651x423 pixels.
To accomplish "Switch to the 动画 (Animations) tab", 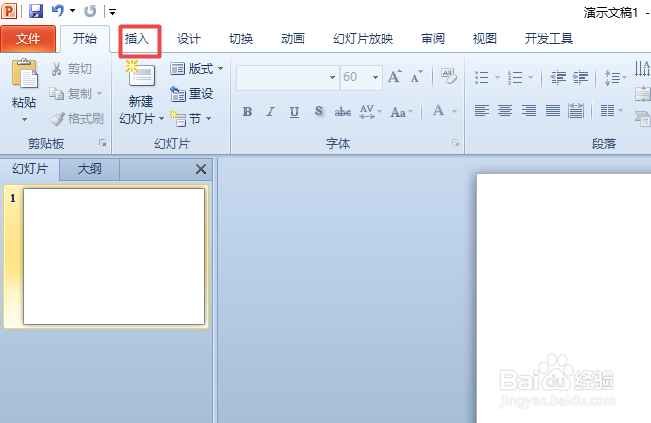I will (x=293, y=39).
